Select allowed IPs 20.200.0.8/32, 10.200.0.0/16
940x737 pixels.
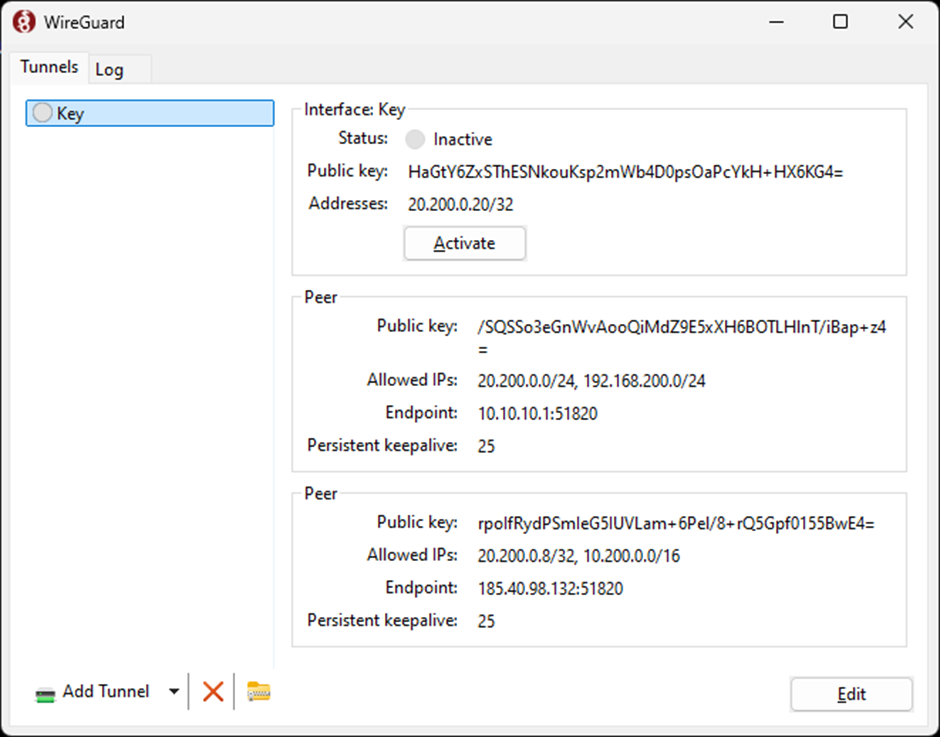tap(578, 555)
